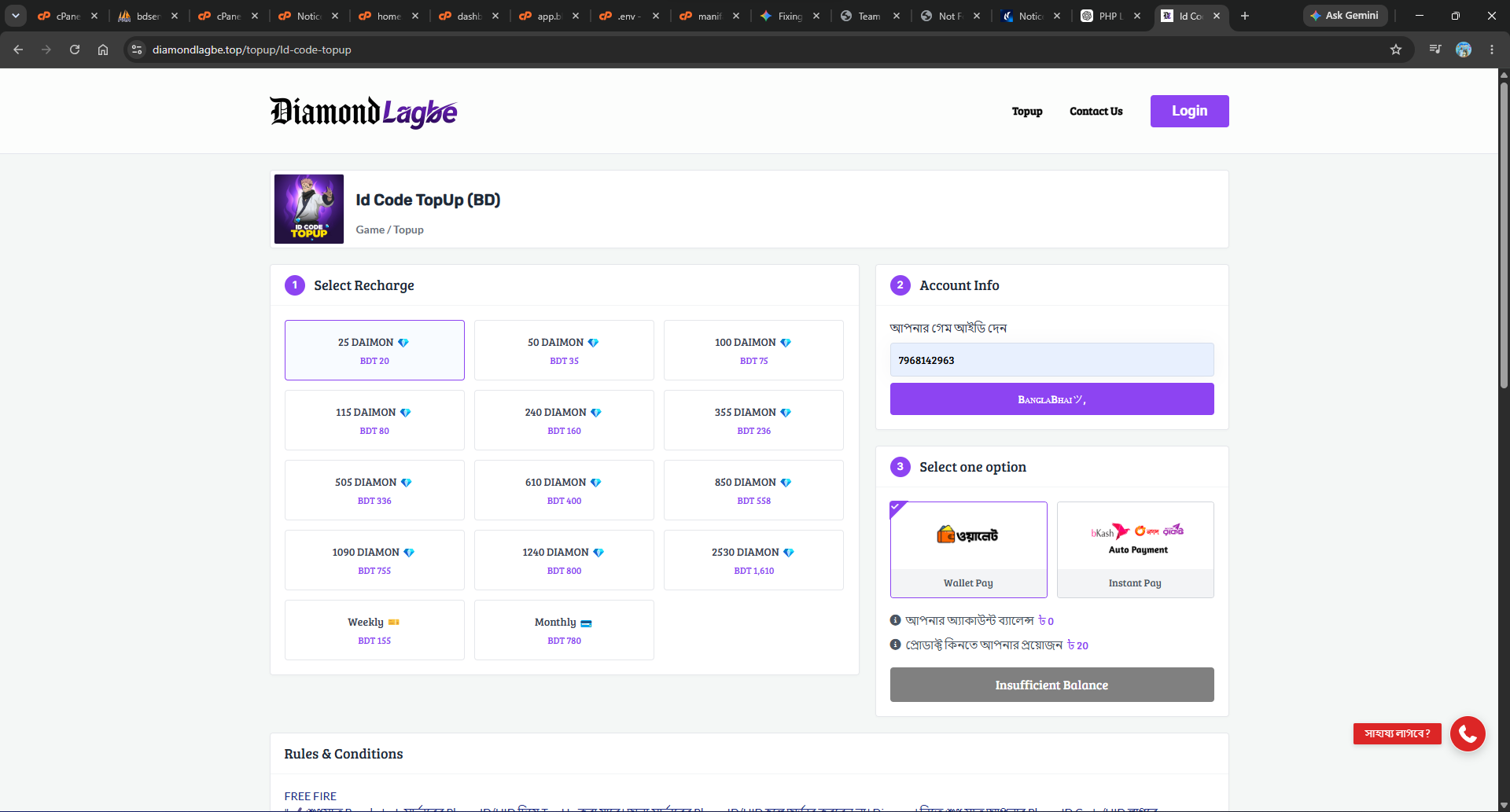Click the browser forward arrow
Image resolution: width=1510 pixels, height=812 pixels.
click(46, 50)
